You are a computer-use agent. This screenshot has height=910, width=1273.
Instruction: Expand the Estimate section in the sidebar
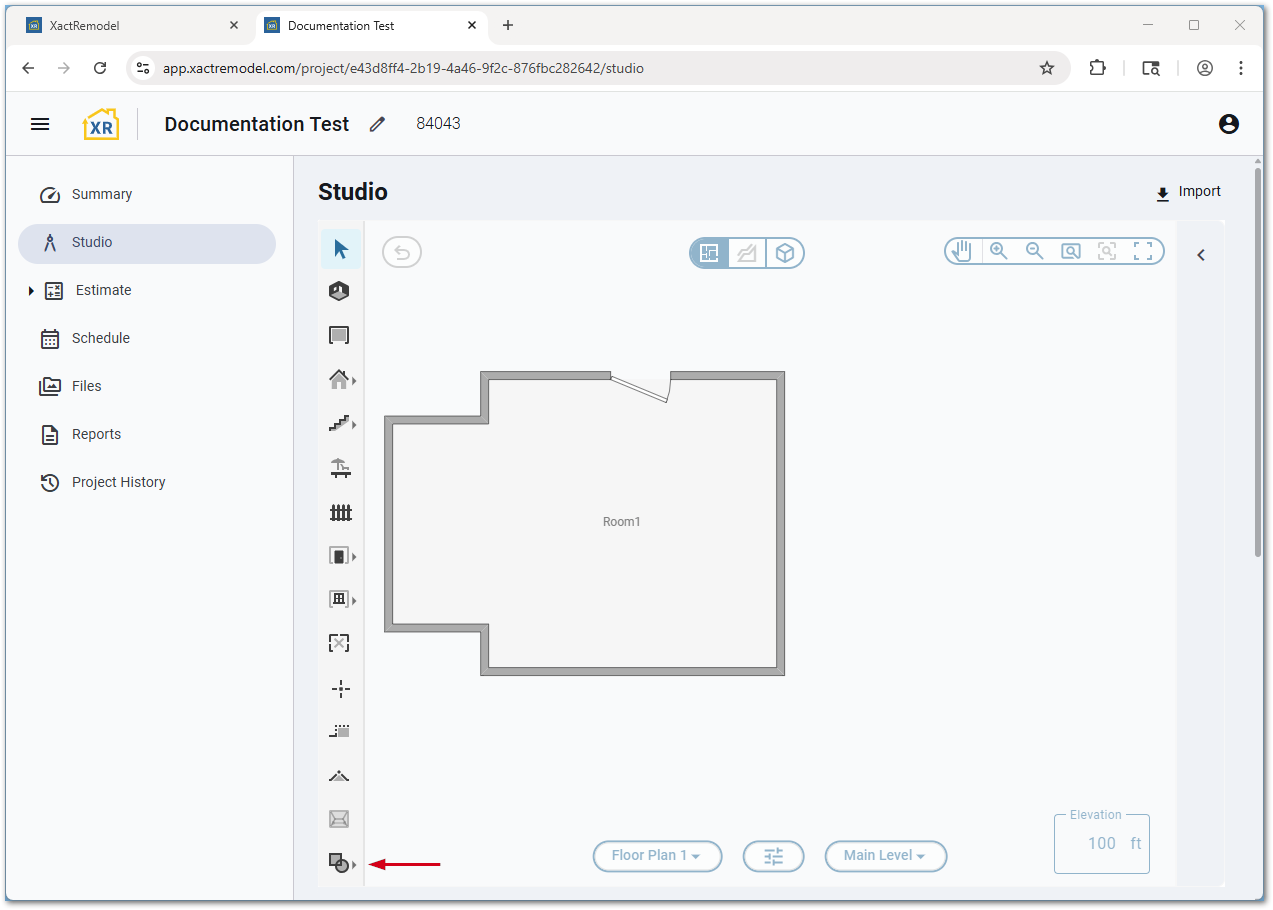(x=31, y=291)
